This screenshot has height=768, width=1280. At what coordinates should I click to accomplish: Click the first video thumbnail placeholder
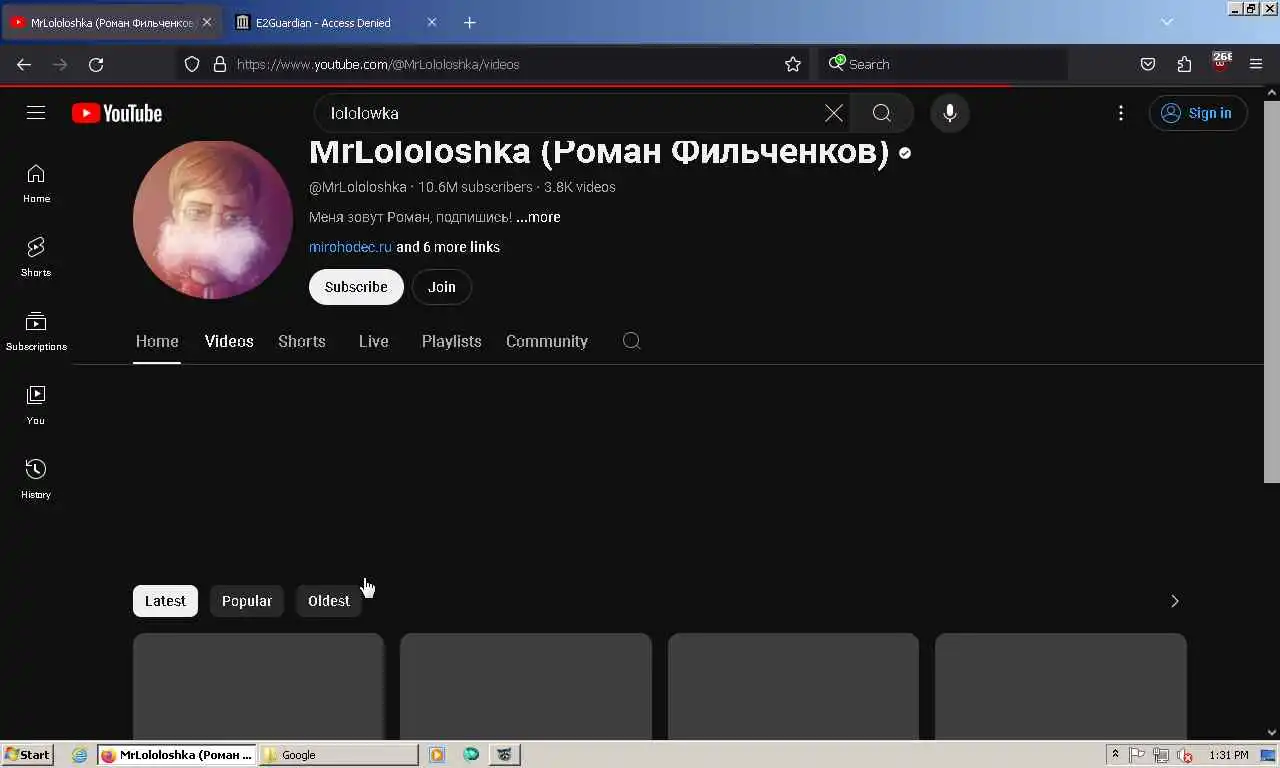click(258, 686)
